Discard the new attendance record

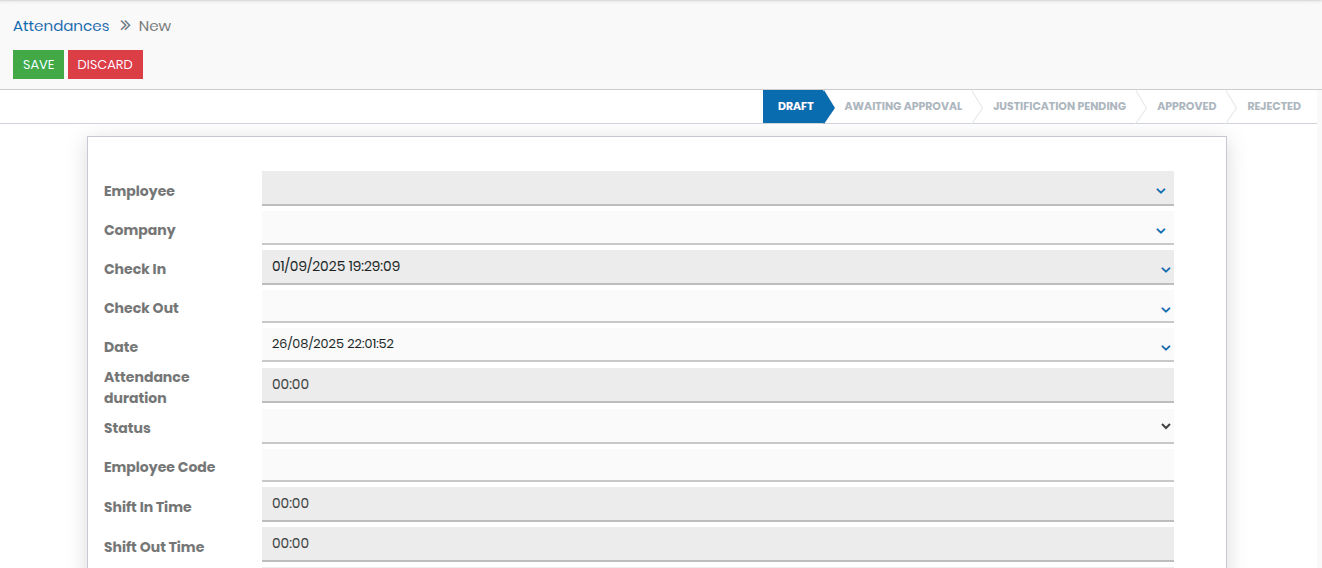coord(105,65)
